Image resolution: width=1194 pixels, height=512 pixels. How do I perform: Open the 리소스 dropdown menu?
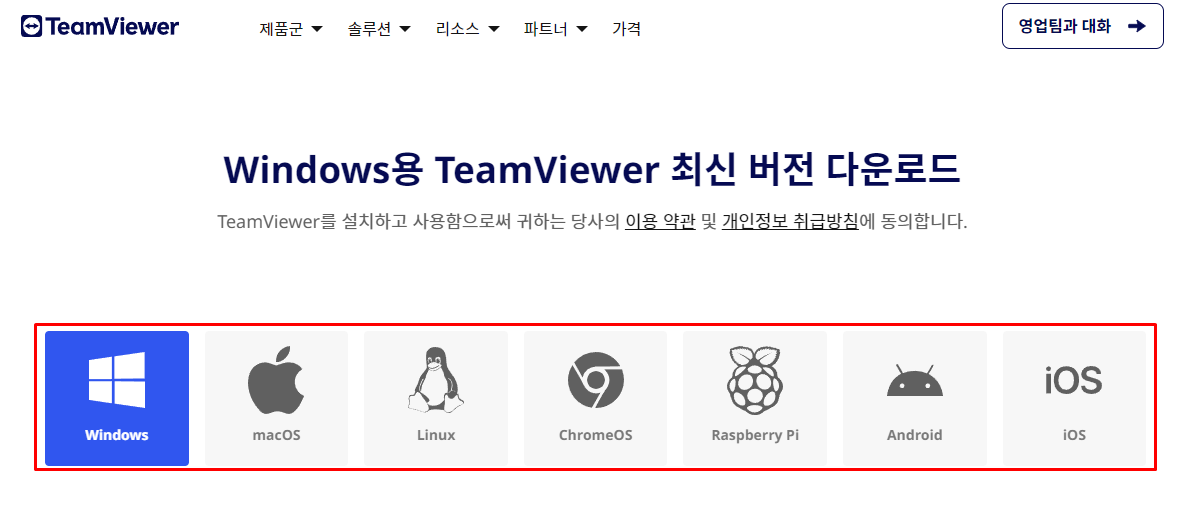[468, 29]
